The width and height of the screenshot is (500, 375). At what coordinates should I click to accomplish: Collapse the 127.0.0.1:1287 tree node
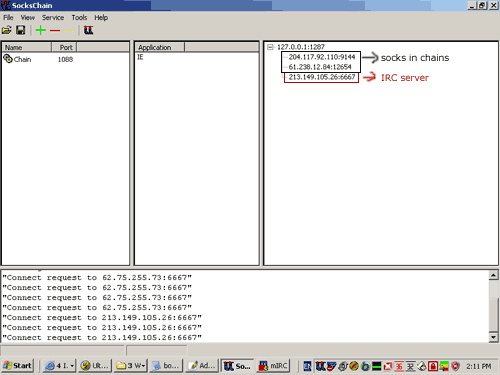pyautogui.click(x=270, y=47)
